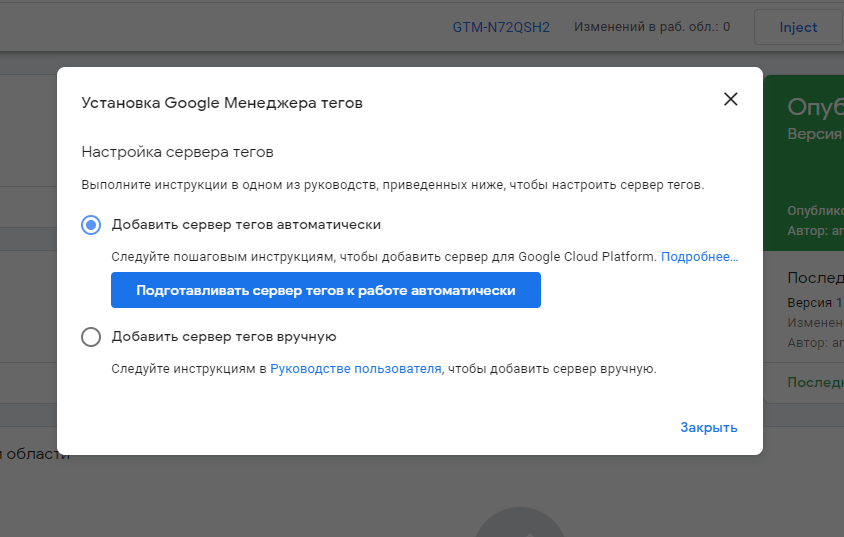Image resolution: width=844 pixels, height=537 pixels.
Task: Click the GTM-N72QSH2 container ID
Action: pyautogui.click(x=501, y=27)
